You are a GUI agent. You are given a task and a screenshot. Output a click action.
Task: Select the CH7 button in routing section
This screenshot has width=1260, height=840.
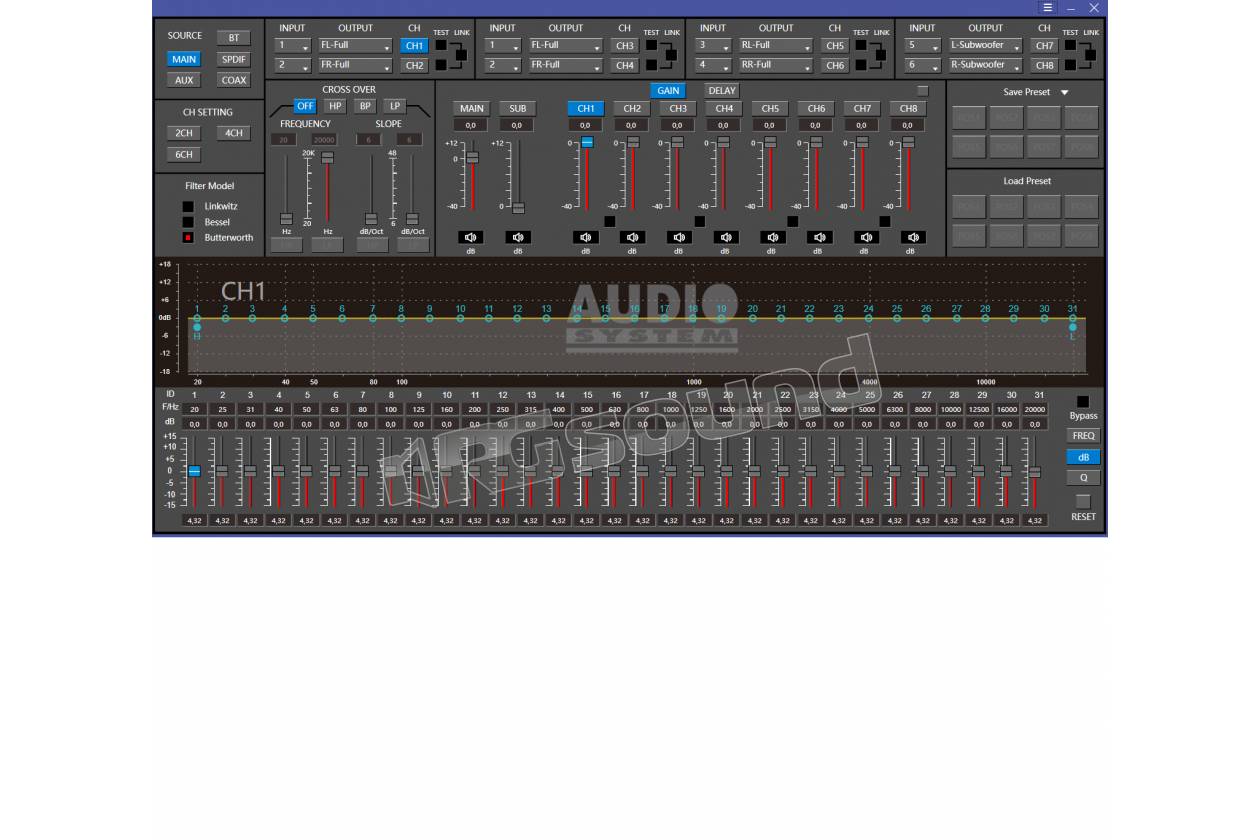click(1045, 45)
